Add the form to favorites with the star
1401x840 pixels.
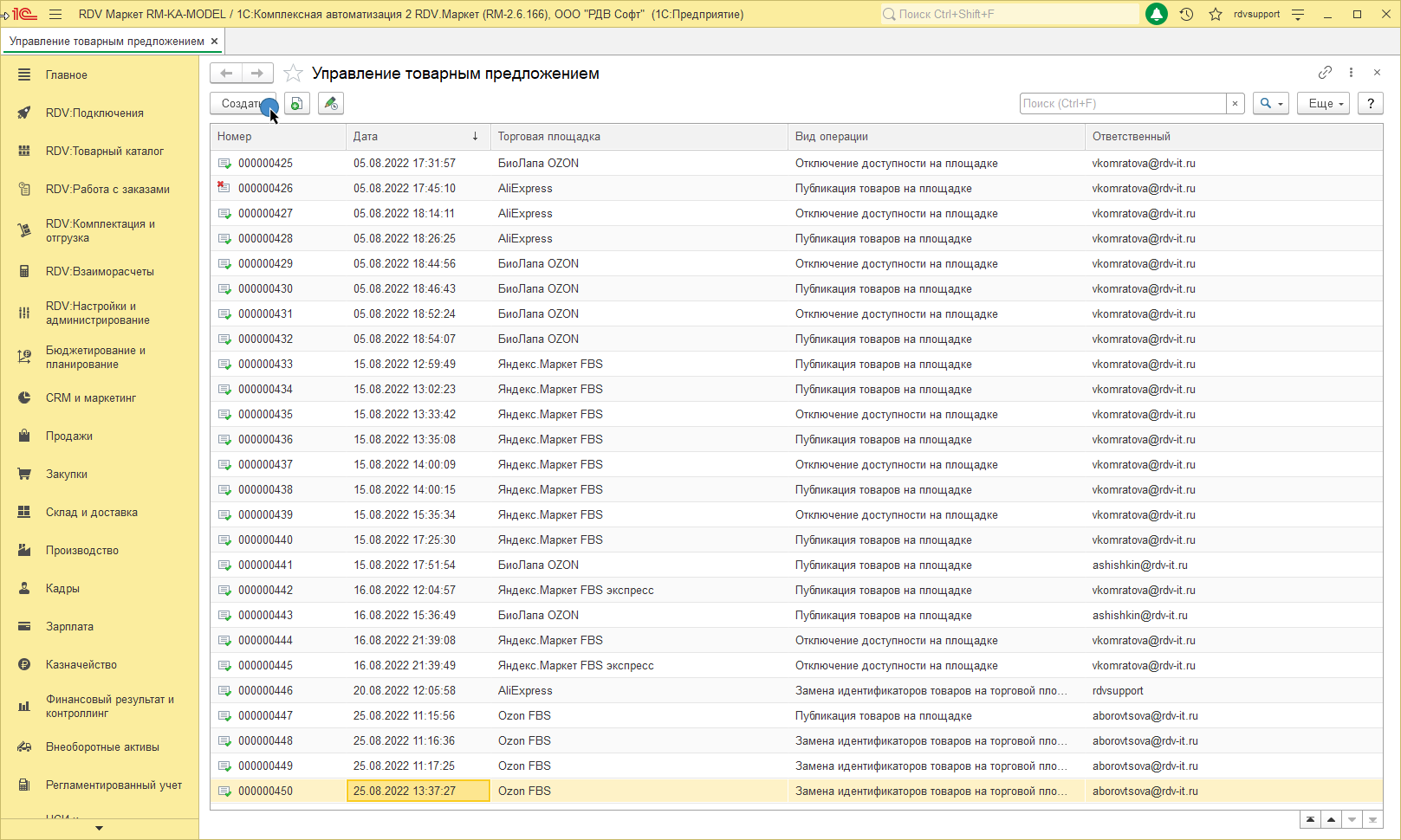coord(294,74)
